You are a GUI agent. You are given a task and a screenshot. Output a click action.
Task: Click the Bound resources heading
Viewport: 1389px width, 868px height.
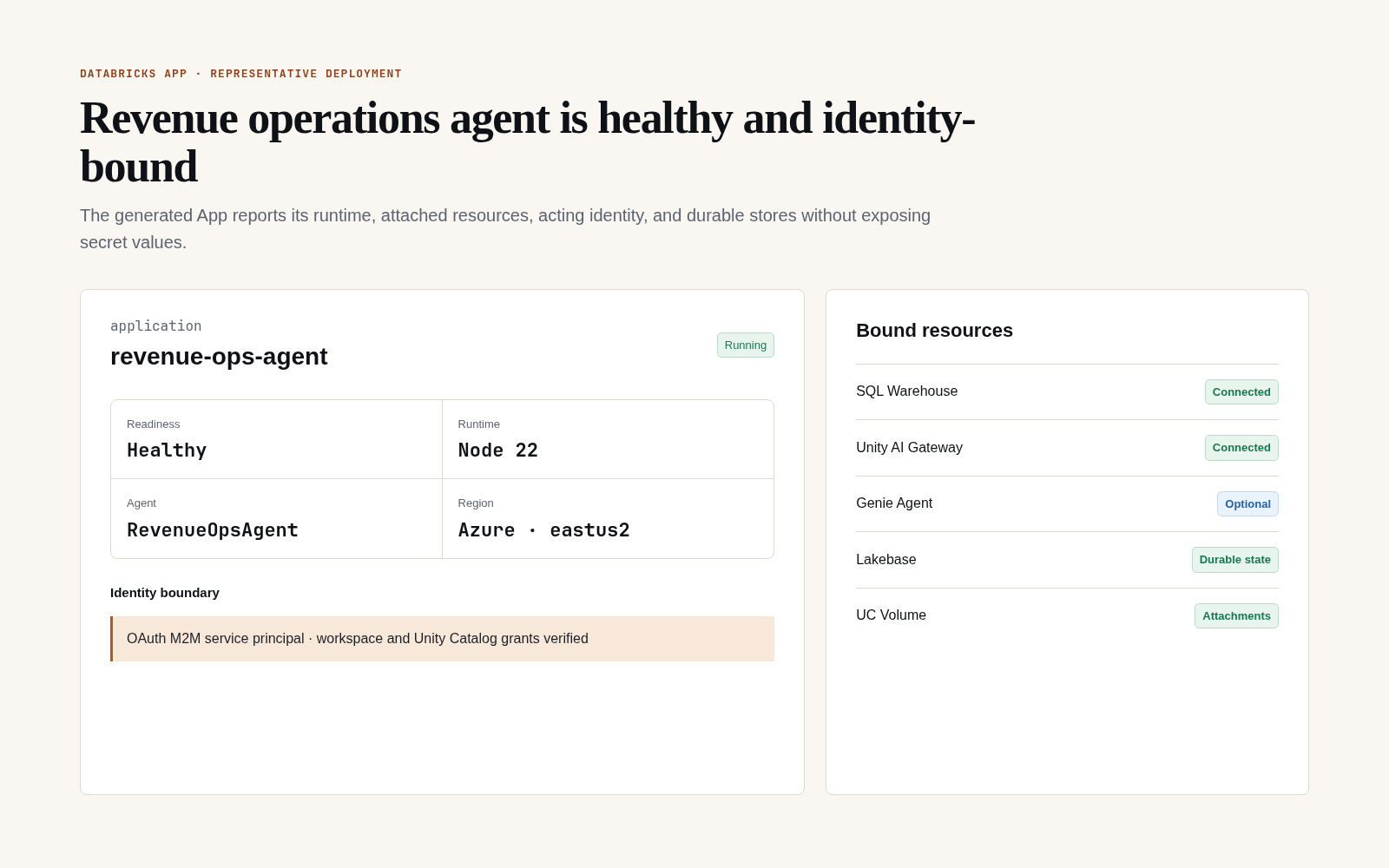934,331
